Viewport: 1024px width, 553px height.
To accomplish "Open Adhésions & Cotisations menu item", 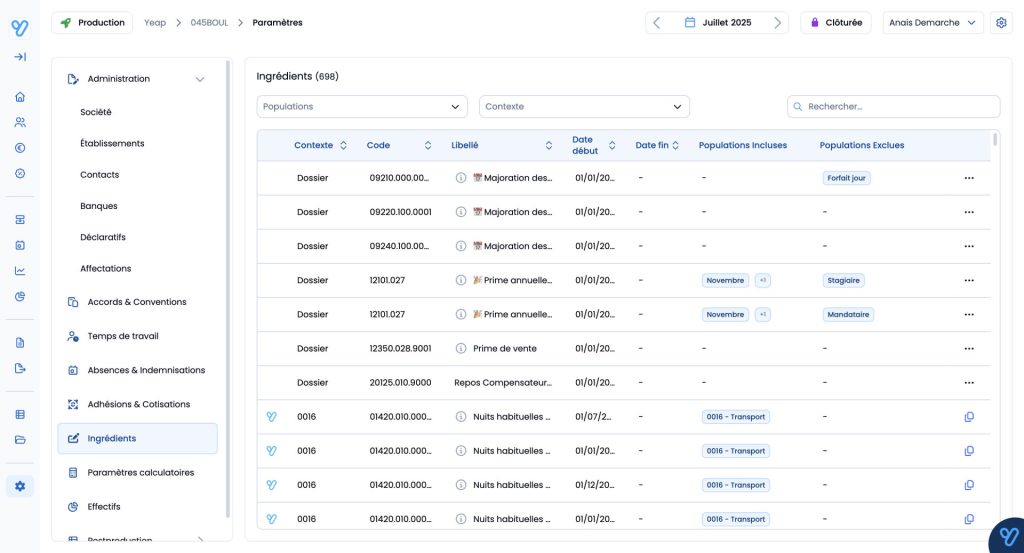I will point(138,404).
